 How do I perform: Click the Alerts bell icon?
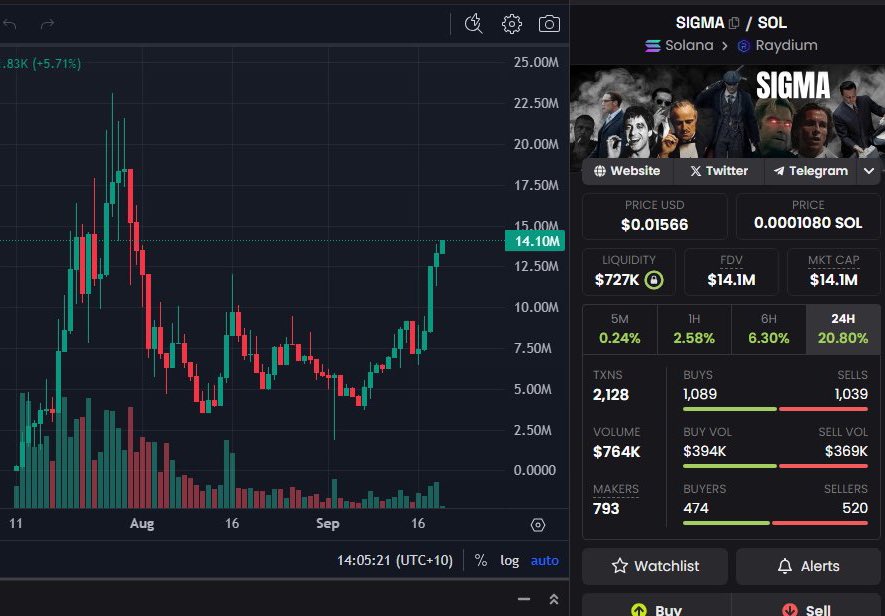click(x=785, y=566)
